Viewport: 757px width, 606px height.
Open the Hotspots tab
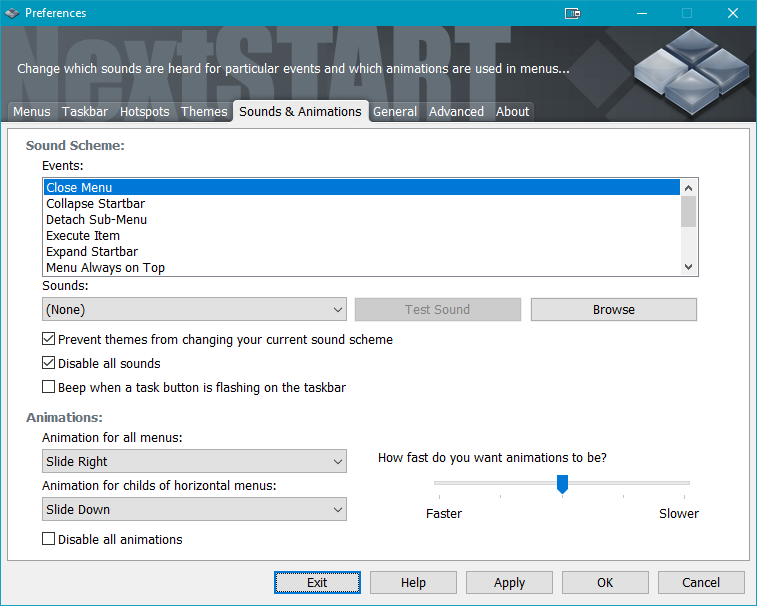click(144, 112)
